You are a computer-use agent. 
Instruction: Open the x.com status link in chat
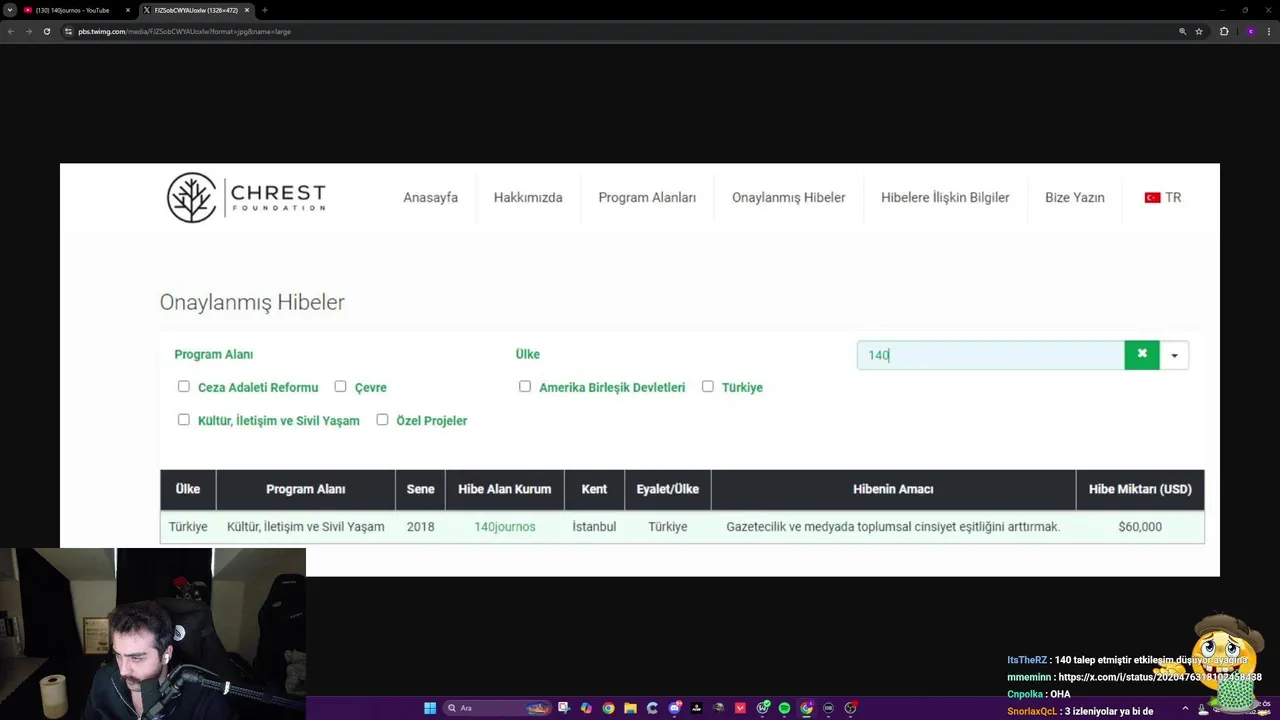[1160, 677]
